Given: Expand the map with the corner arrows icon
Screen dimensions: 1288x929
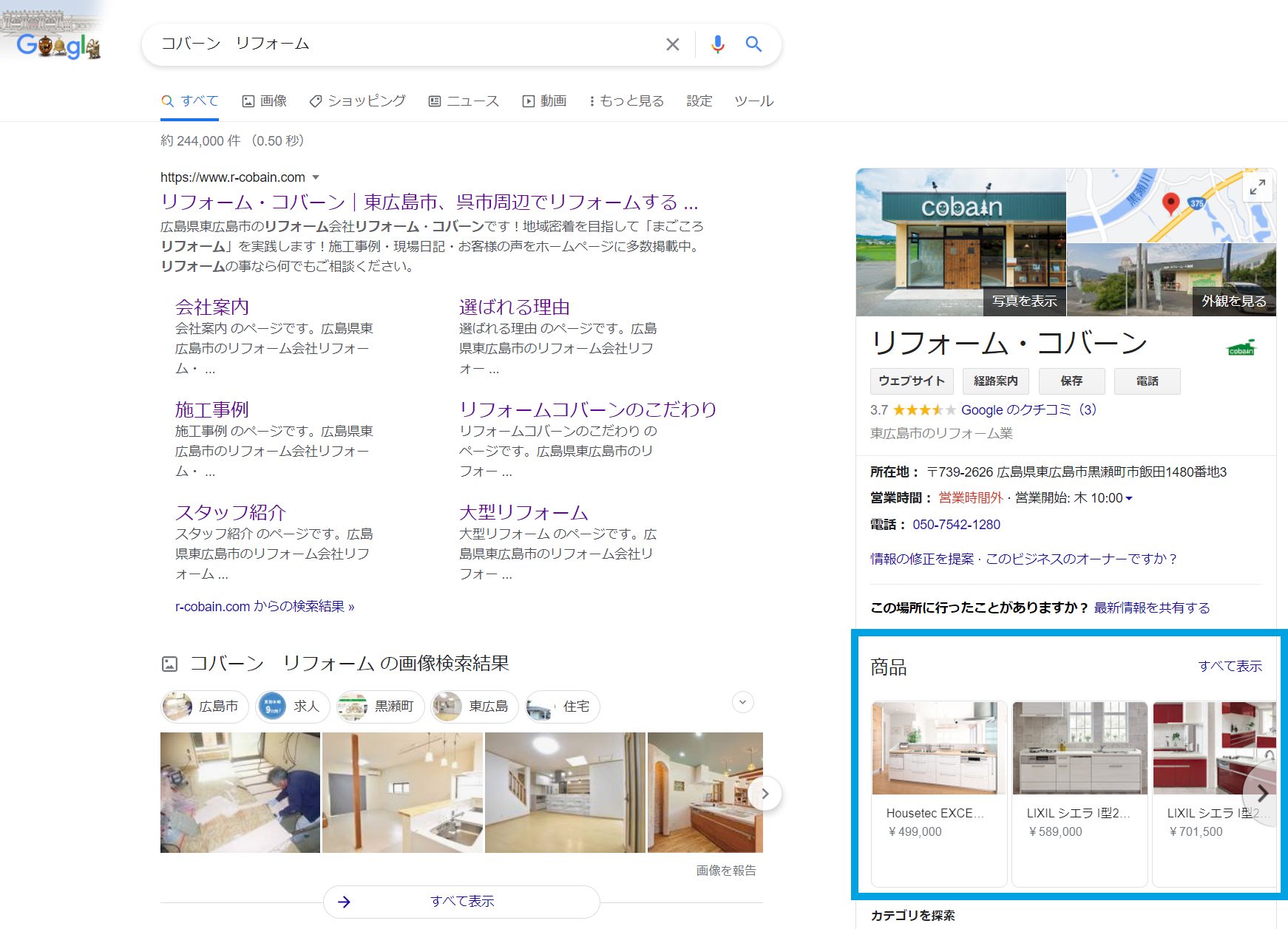Looking at the screenshot, I should [1258, 188].
